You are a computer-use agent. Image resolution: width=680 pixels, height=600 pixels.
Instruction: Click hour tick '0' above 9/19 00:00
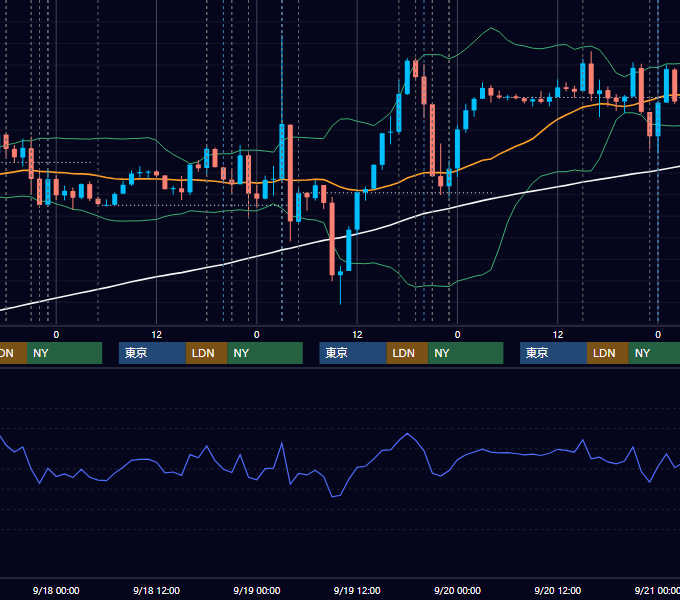point(257,335)
